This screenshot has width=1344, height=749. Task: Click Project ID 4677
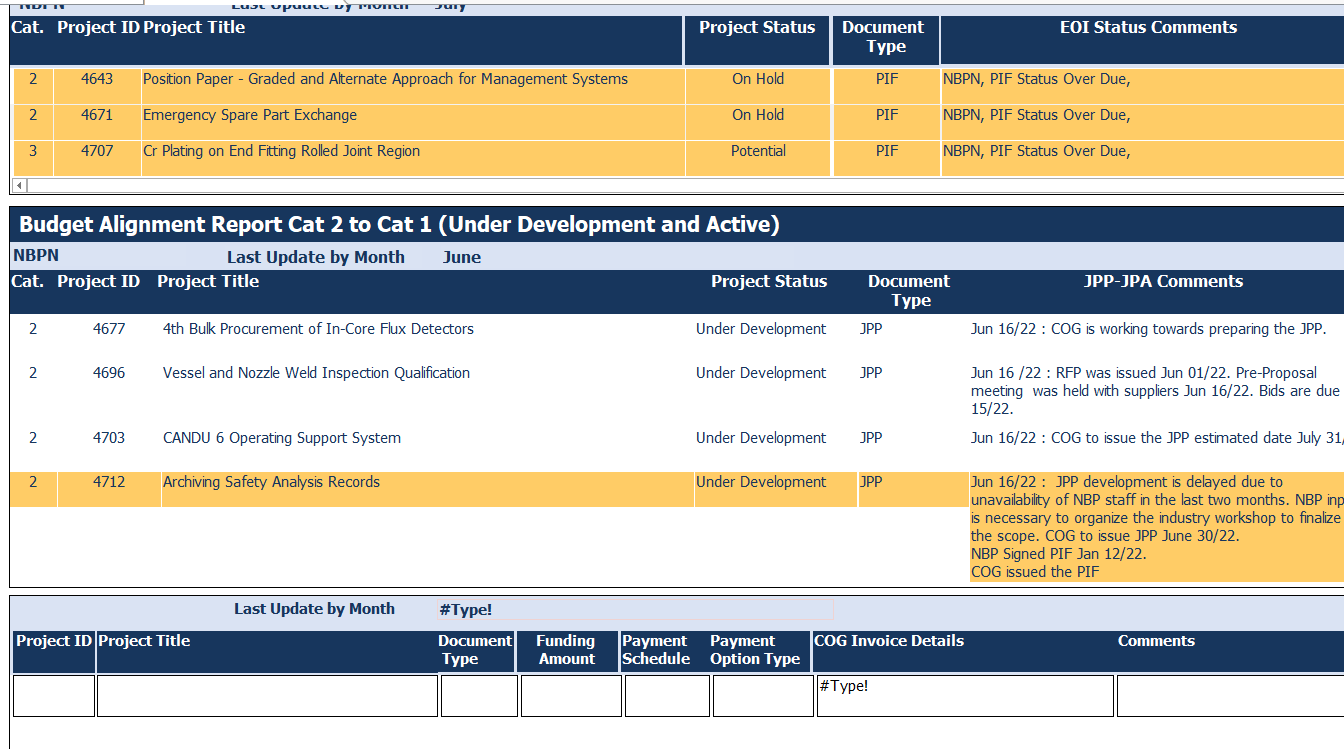coord(109,329)
